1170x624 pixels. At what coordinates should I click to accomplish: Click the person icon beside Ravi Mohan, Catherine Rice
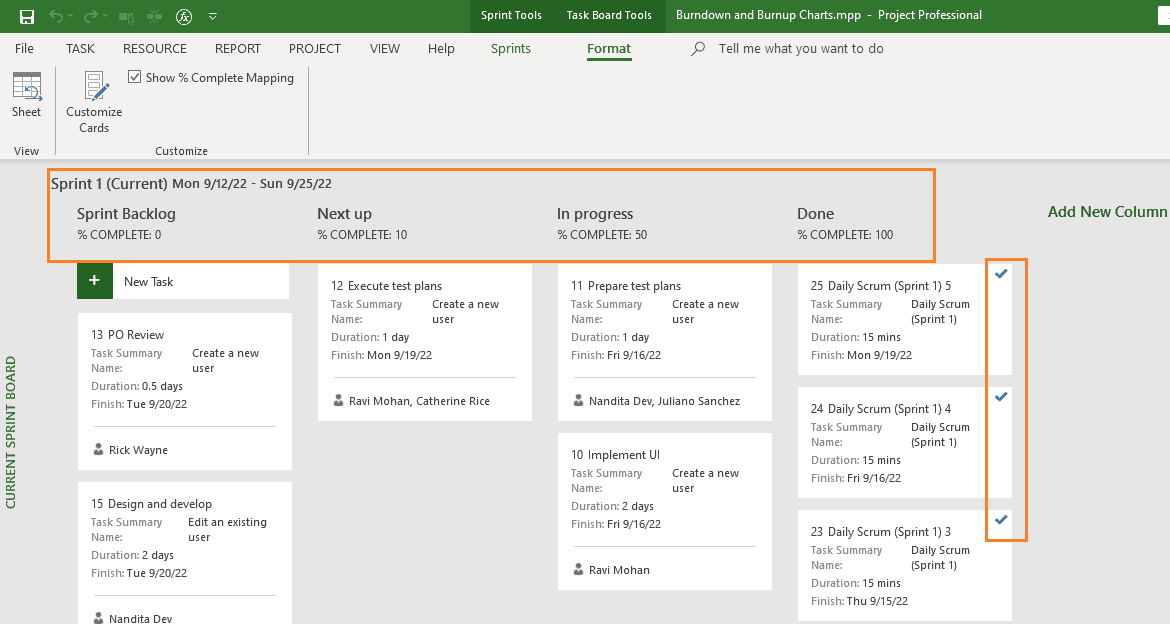pyautogui.click(x=339, y=401)
